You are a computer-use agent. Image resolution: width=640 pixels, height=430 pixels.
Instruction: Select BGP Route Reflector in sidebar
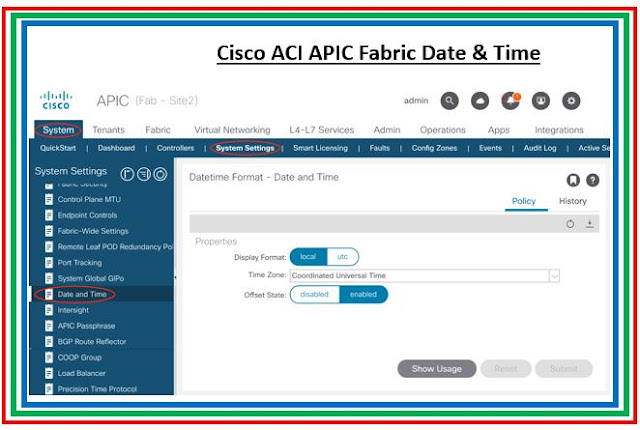pyautogui.click(x=93, y=341)
